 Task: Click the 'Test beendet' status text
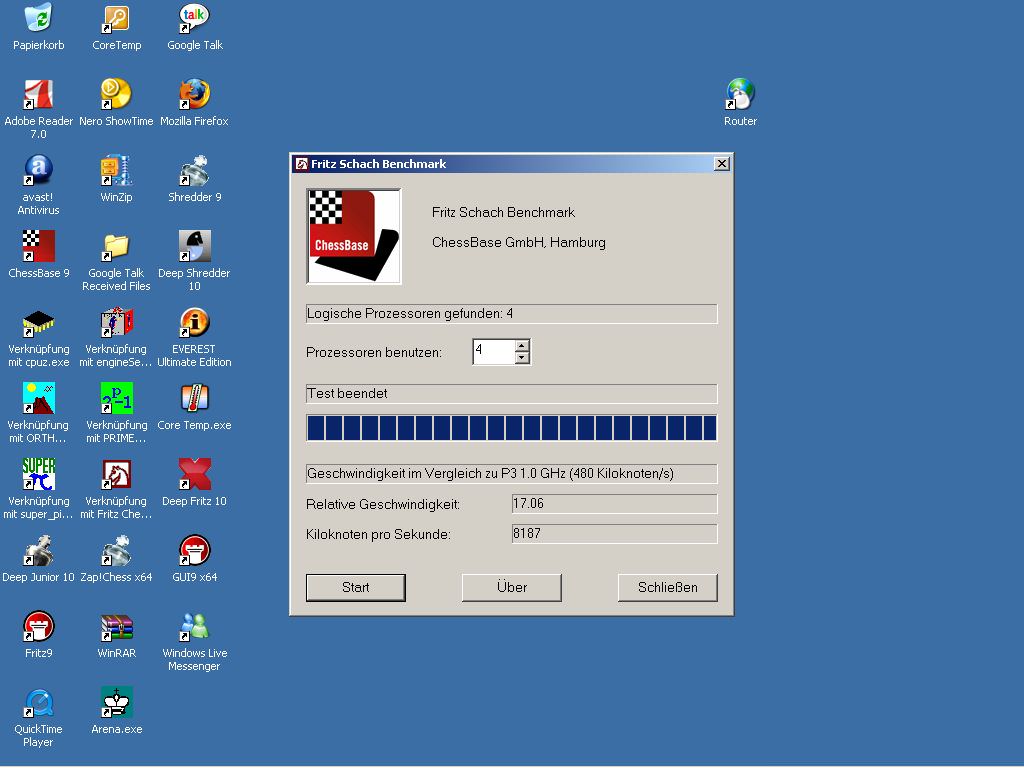[x=347, y=394]
